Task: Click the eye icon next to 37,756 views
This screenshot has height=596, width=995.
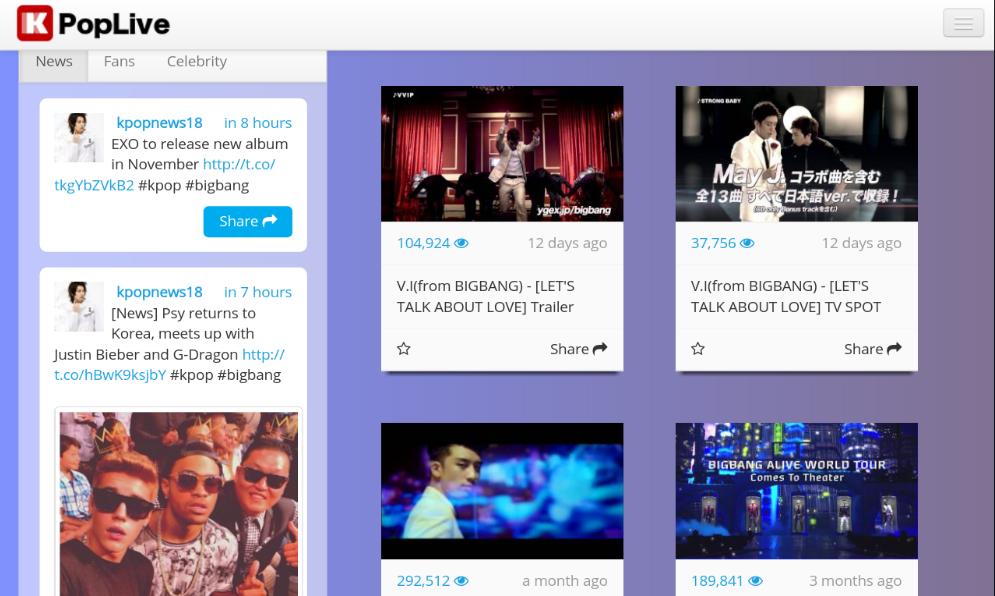Action: click(746, 242)
